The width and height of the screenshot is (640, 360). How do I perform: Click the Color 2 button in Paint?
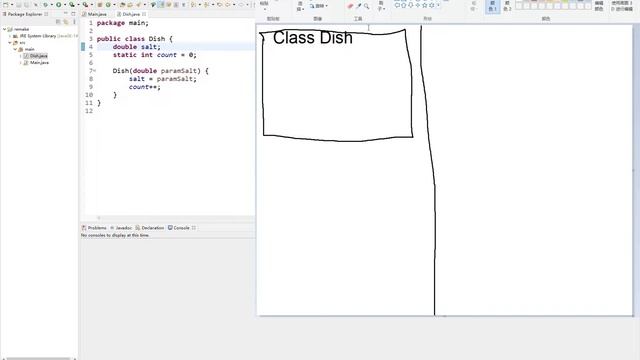click(507, 6)
